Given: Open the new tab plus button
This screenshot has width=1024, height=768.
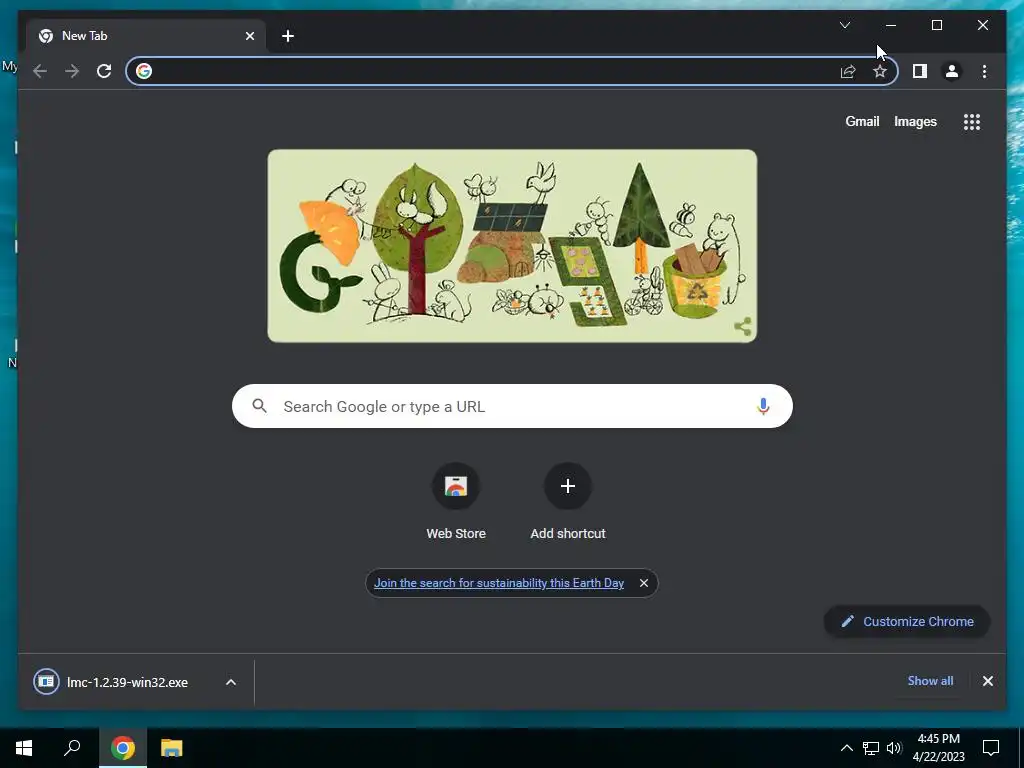Looking at the screenshot, I should point(288,36).
